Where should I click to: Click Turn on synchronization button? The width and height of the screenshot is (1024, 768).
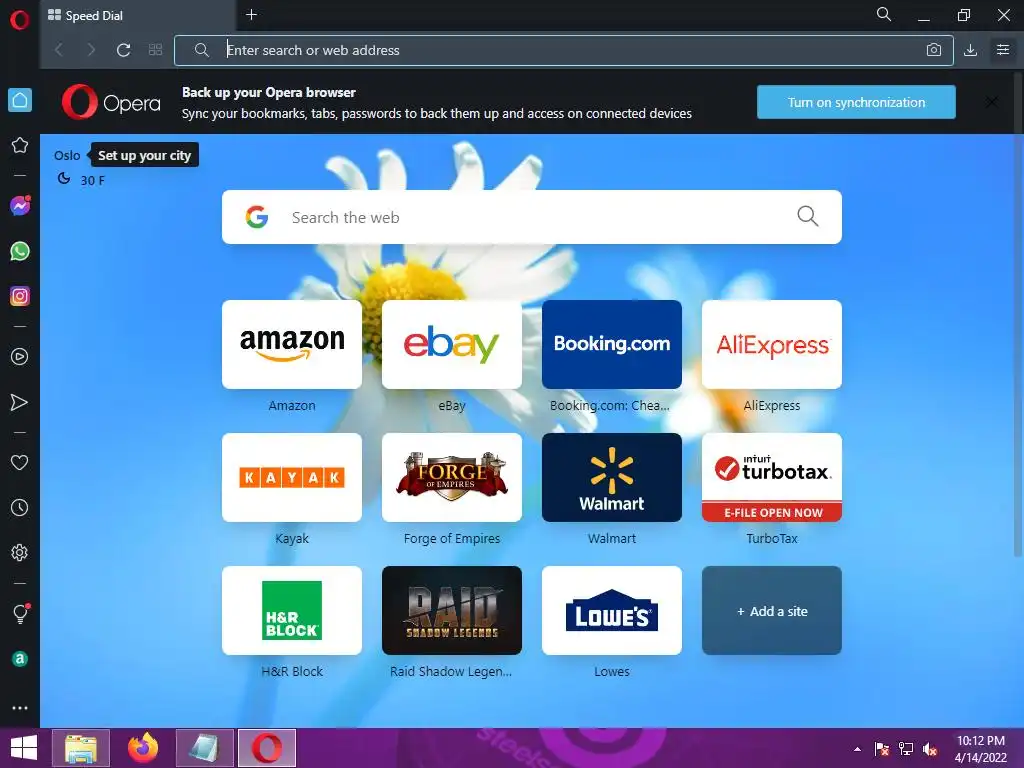tap(856, 102)
